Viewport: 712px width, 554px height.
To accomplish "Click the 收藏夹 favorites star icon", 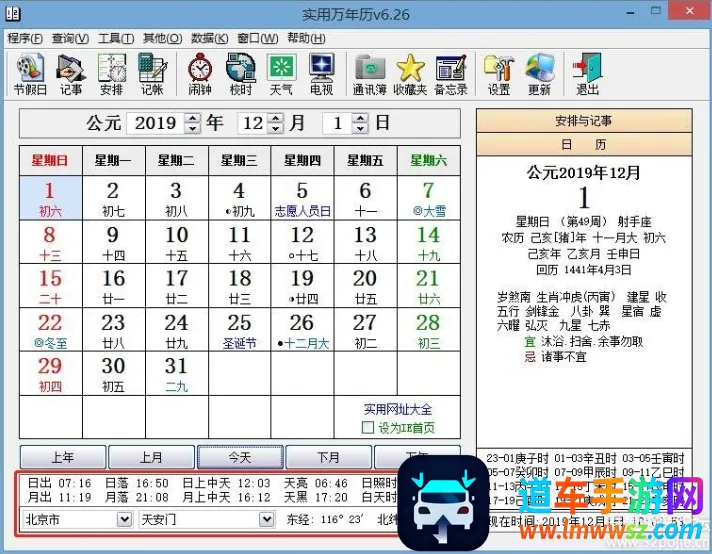I will click(410, 74).
